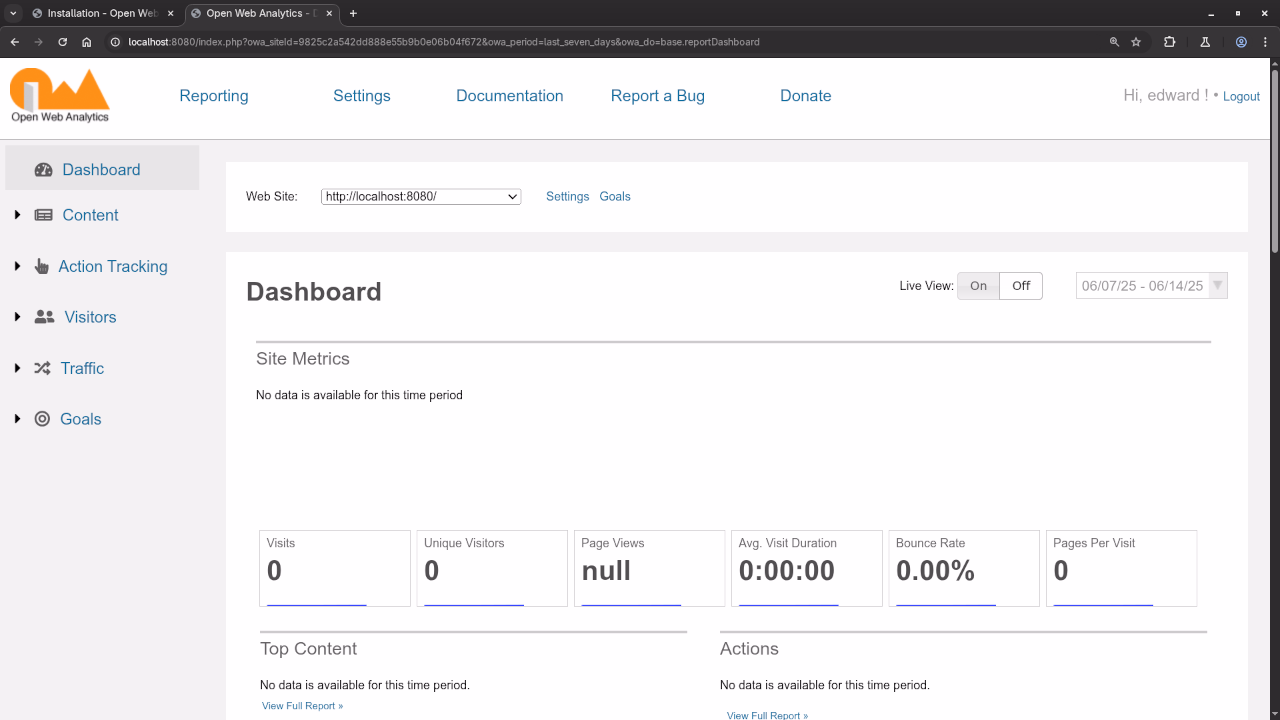Expand the Traffic section arrow

(x=17, y=368)
